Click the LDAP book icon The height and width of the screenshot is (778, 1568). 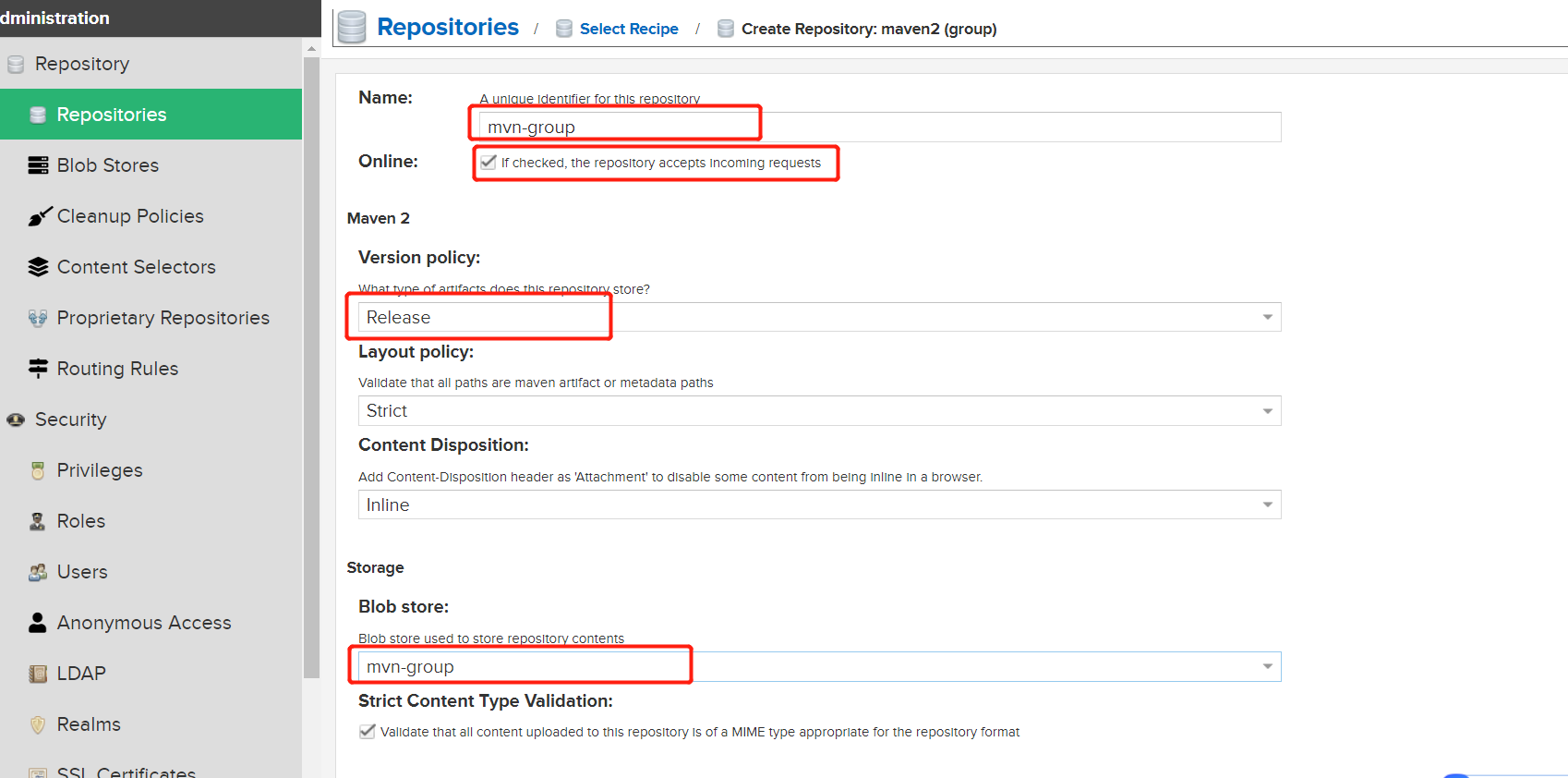coord(38,674)
